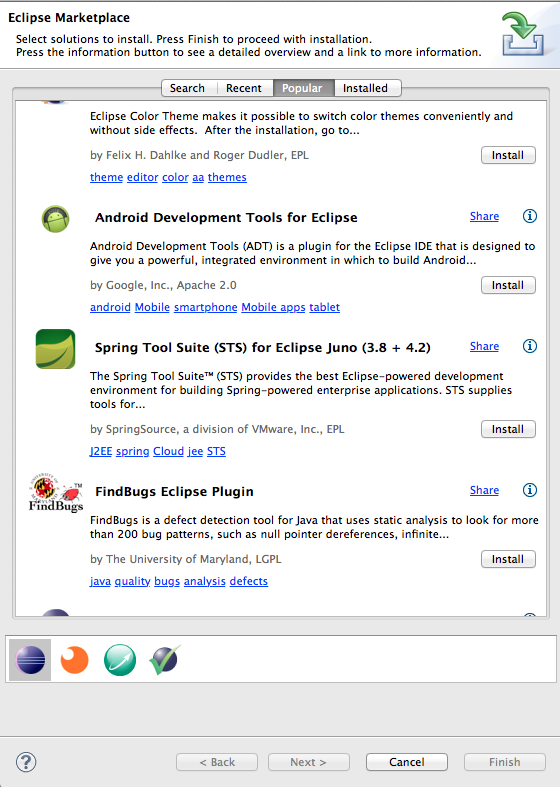Open the 'analysis' tag link
Image resolution: width=560 pixels, height=787 pixels.
pyautogui.click(x=205, y=581)
